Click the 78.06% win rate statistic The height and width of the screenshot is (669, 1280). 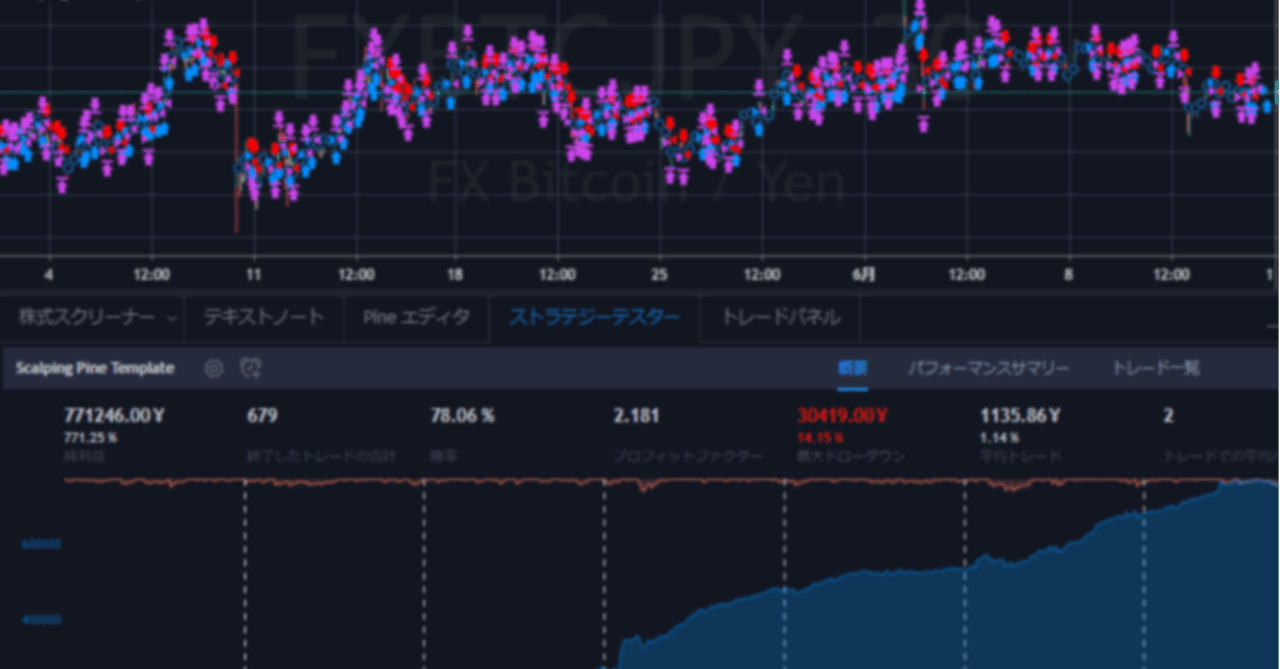pos(465,415)
